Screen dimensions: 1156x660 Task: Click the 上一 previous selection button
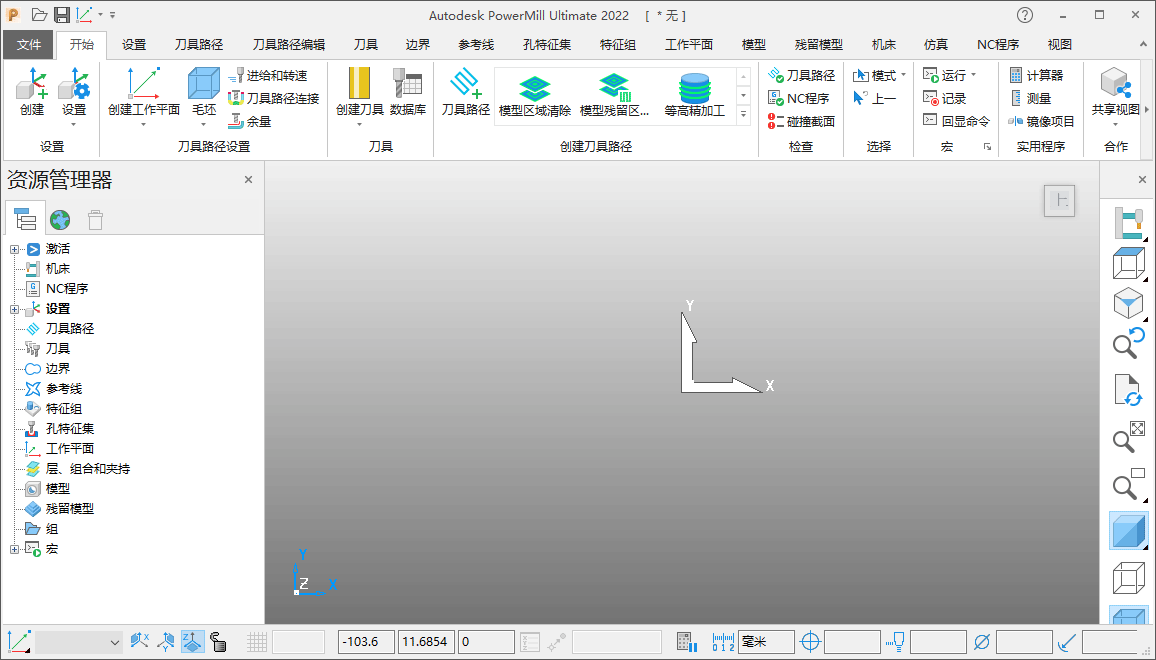click(x=874, y=98)
